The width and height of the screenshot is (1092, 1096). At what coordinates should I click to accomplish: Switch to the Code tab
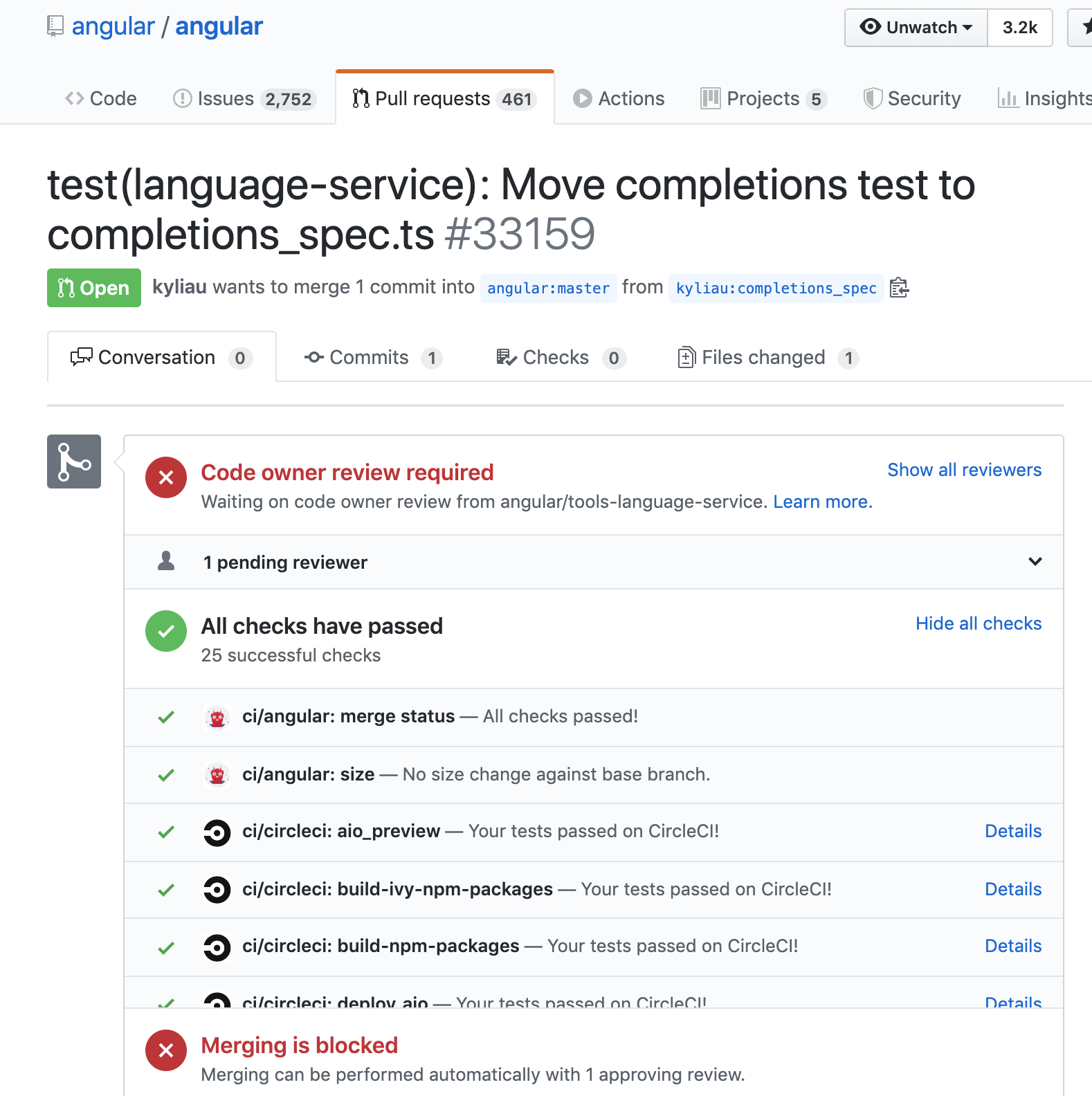pos(101,98)
